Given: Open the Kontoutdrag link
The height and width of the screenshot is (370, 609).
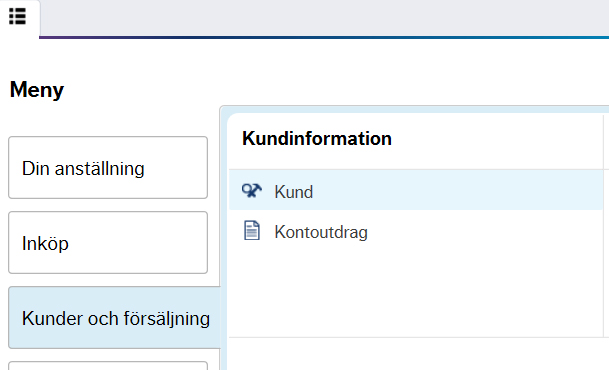Looking at the screenshot, I should [321, 232].
